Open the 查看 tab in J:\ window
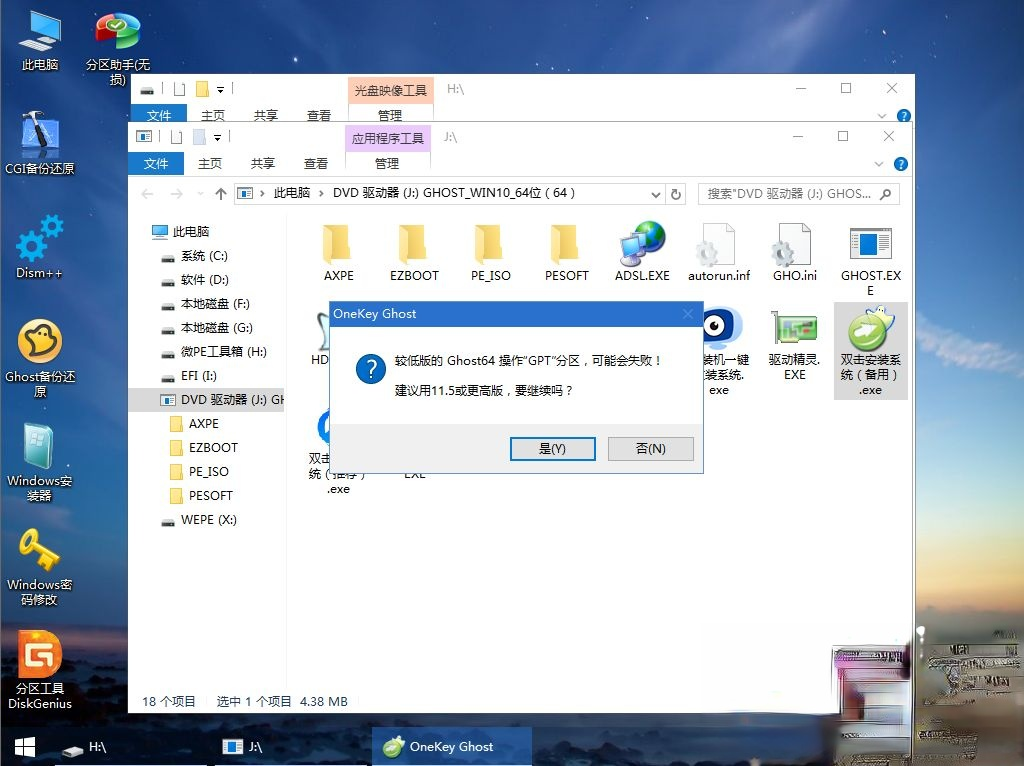 point(316,163)
